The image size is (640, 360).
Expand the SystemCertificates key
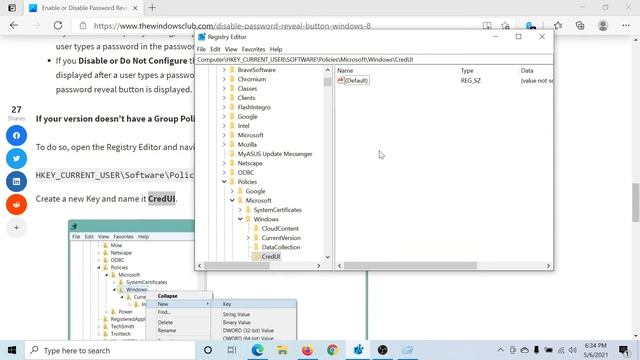tap(240, 210)
